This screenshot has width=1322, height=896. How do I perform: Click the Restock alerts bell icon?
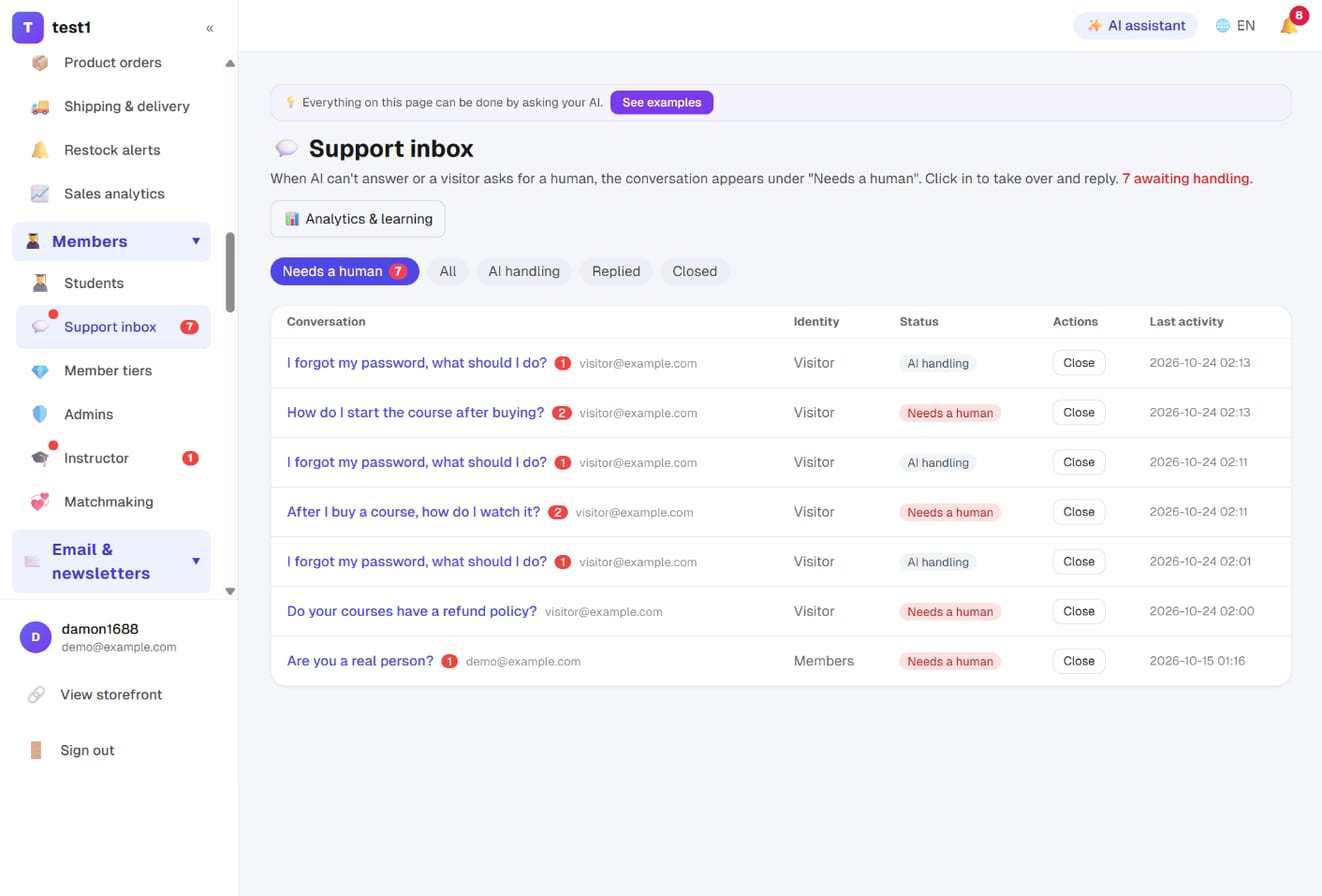(x=40, y=150)
